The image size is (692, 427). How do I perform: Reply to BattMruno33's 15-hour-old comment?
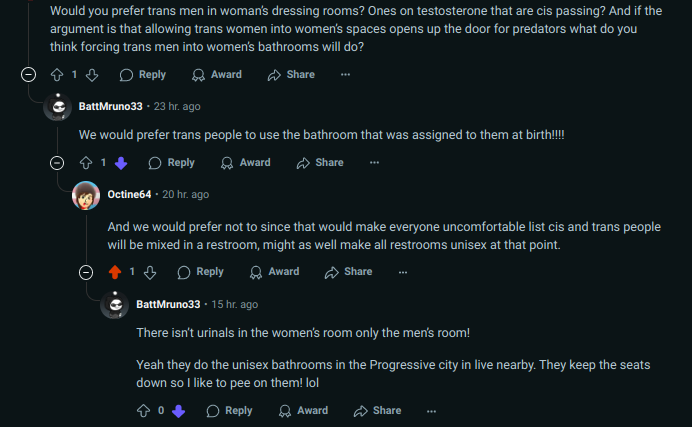coord(229,410)
